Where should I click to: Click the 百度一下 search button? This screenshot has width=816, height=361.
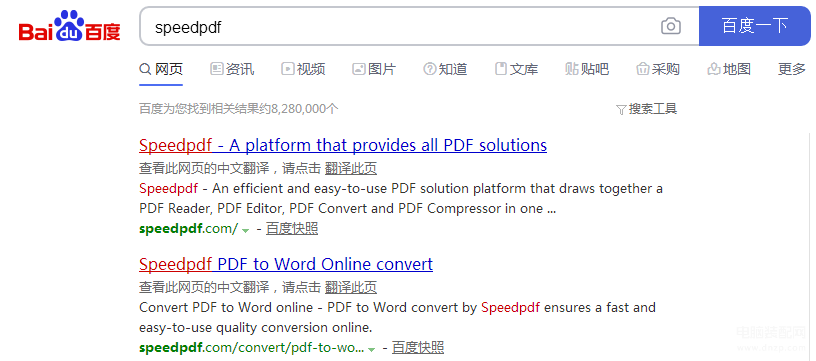click(755, 26)
